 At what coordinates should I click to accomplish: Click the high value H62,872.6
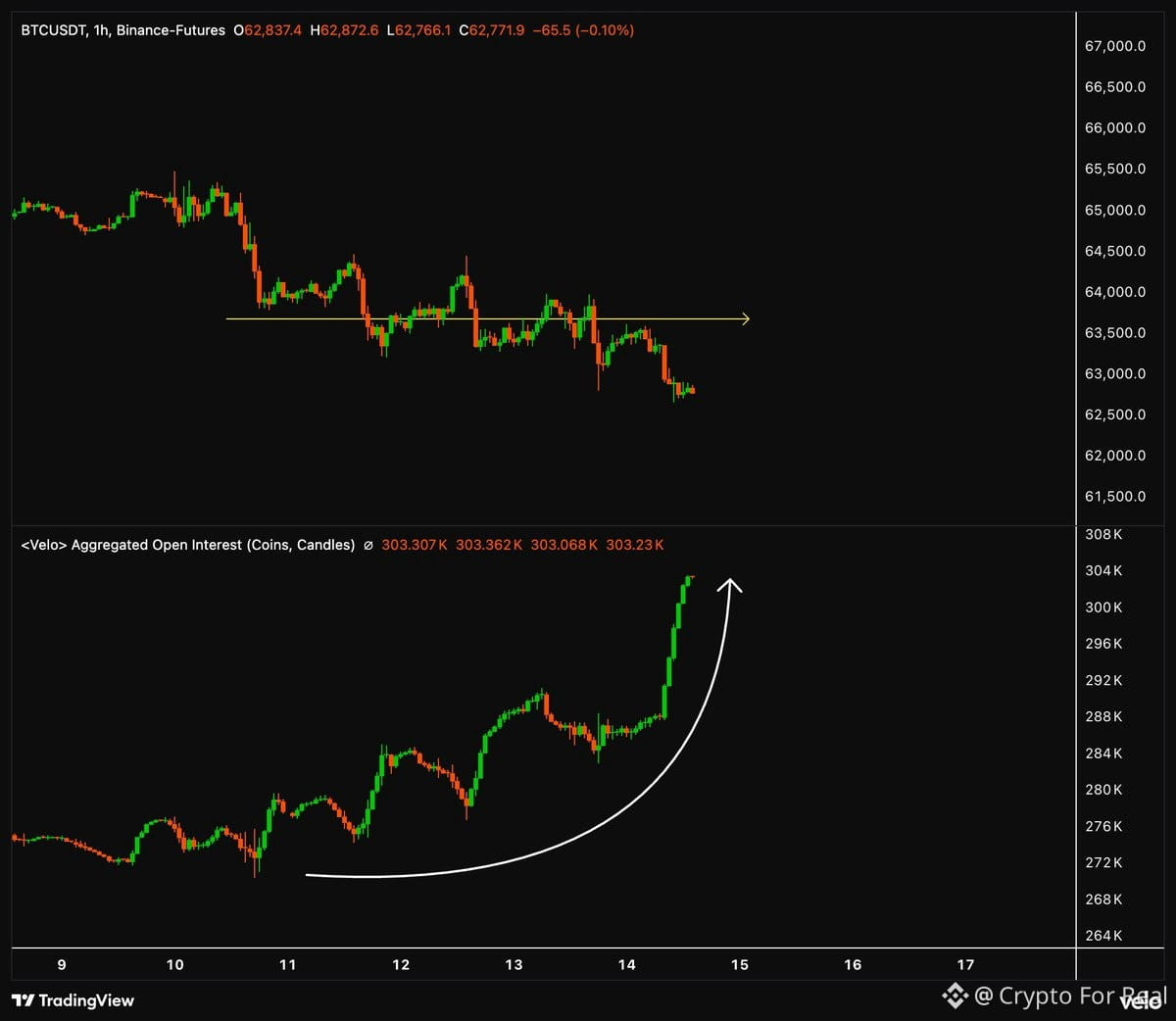click(344, 30)
